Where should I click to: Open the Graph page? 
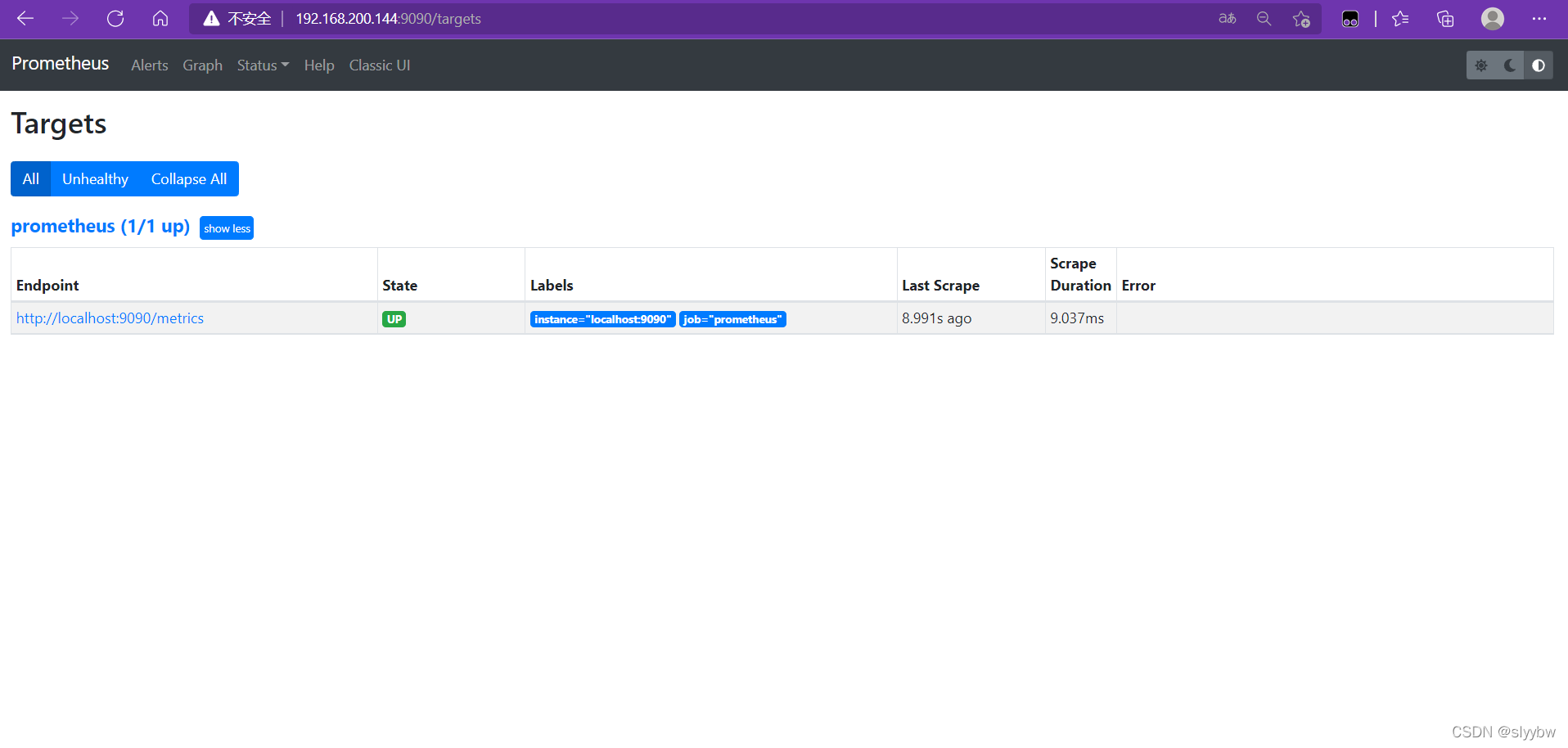point(202,65)
